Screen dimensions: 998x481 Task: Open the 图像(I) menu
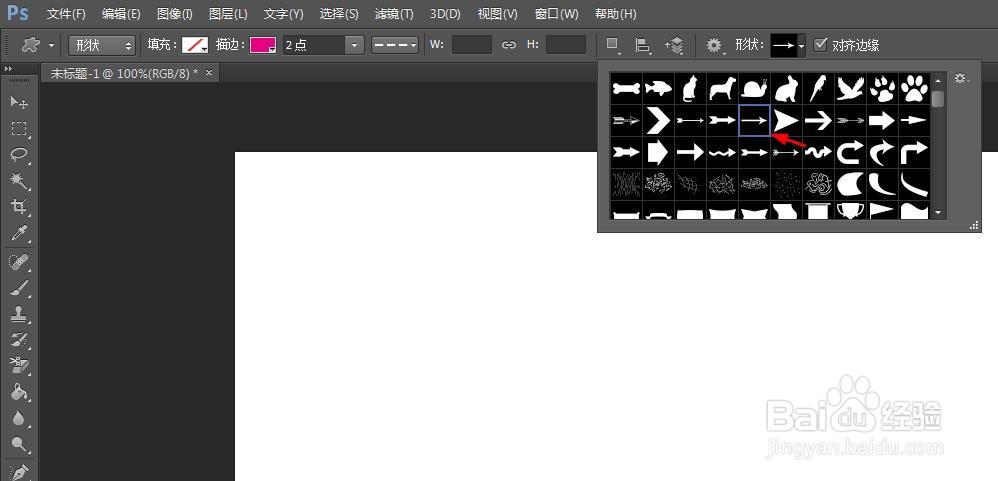point(174,13)
